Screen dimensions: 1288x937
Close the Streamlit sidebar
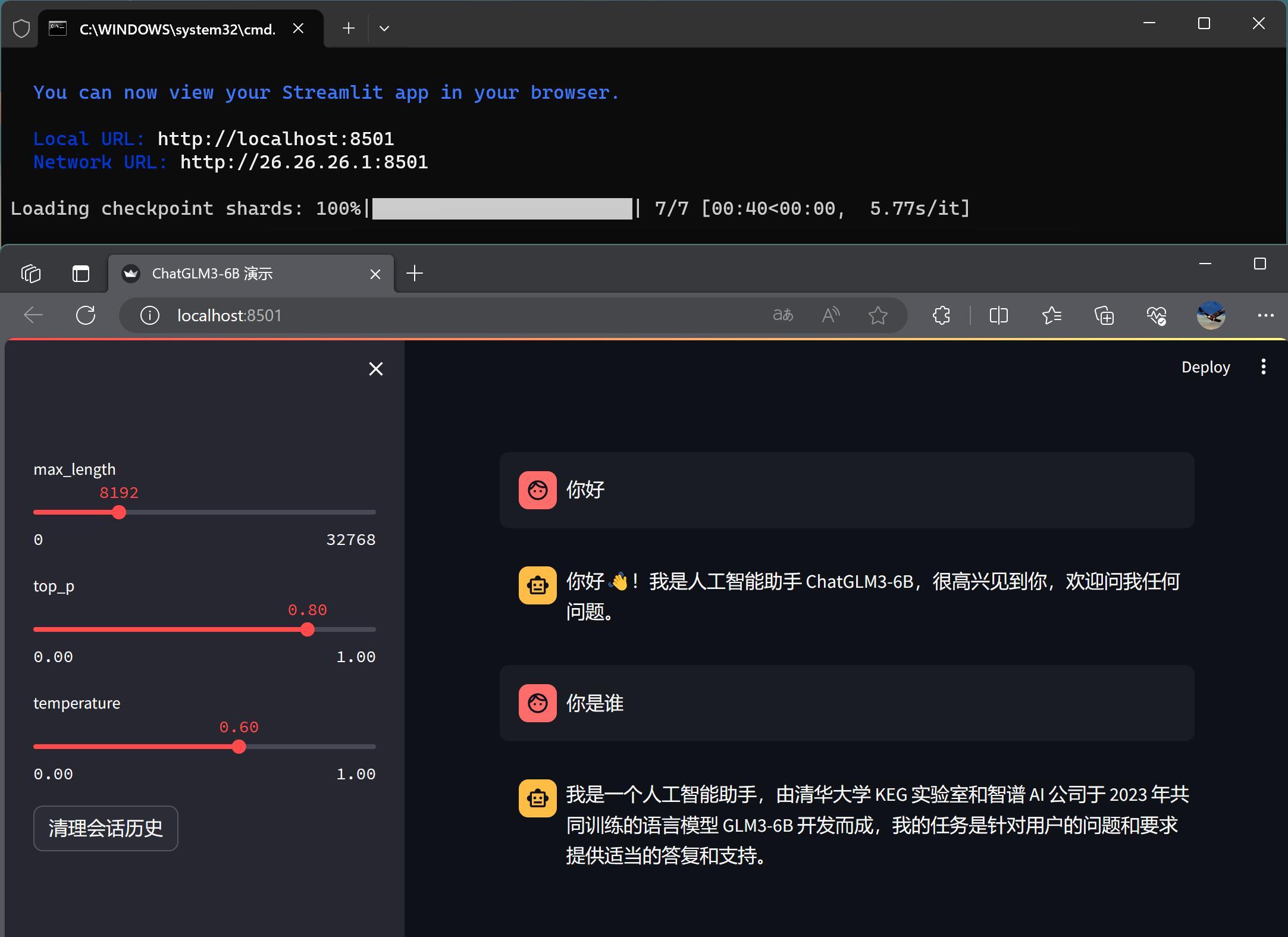(376, 369)
